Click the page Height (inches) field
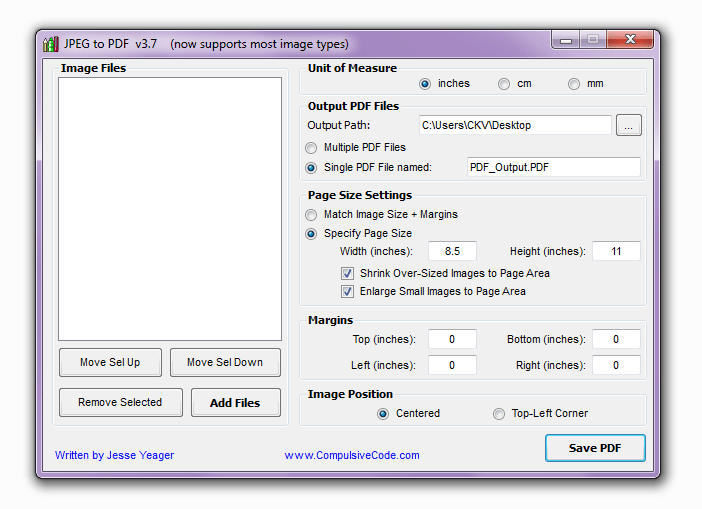This screenshot has height=509, width=702. (x=616, y=251)
